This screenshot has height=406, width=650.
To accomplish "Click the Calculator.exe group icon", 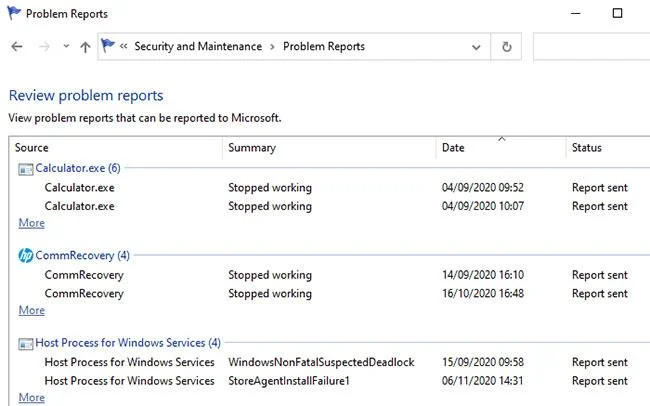I will (26, 169).
